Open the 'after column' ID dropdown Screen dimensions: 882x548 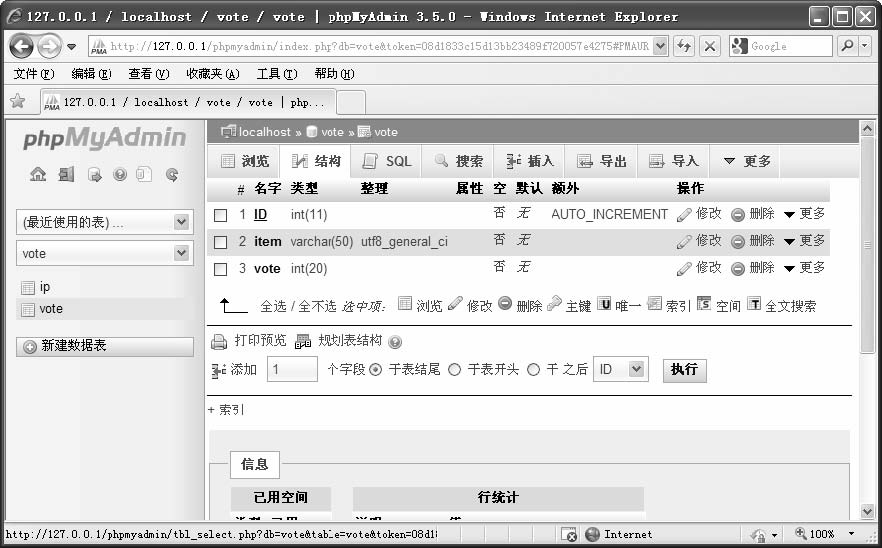(621, 370)
